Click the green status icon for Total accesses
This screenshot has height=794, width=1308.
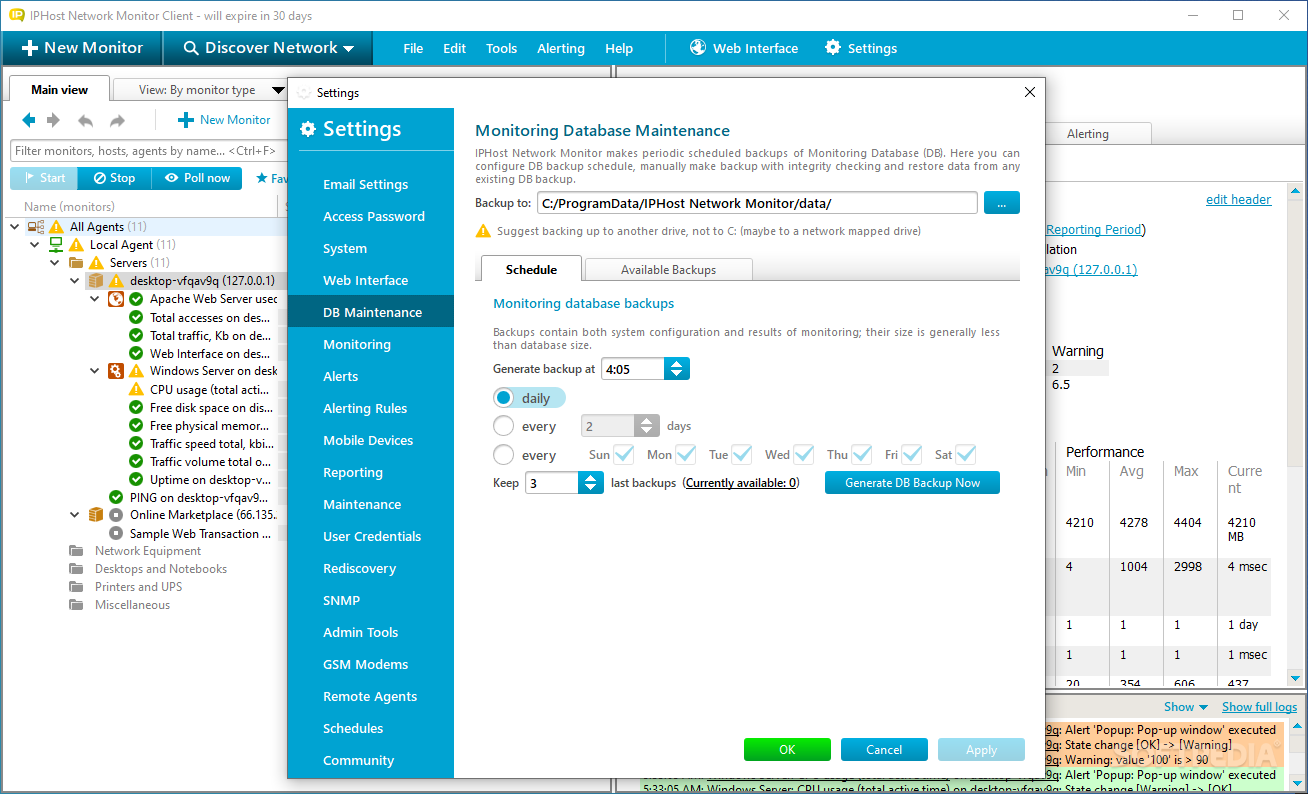click(136, 317)
